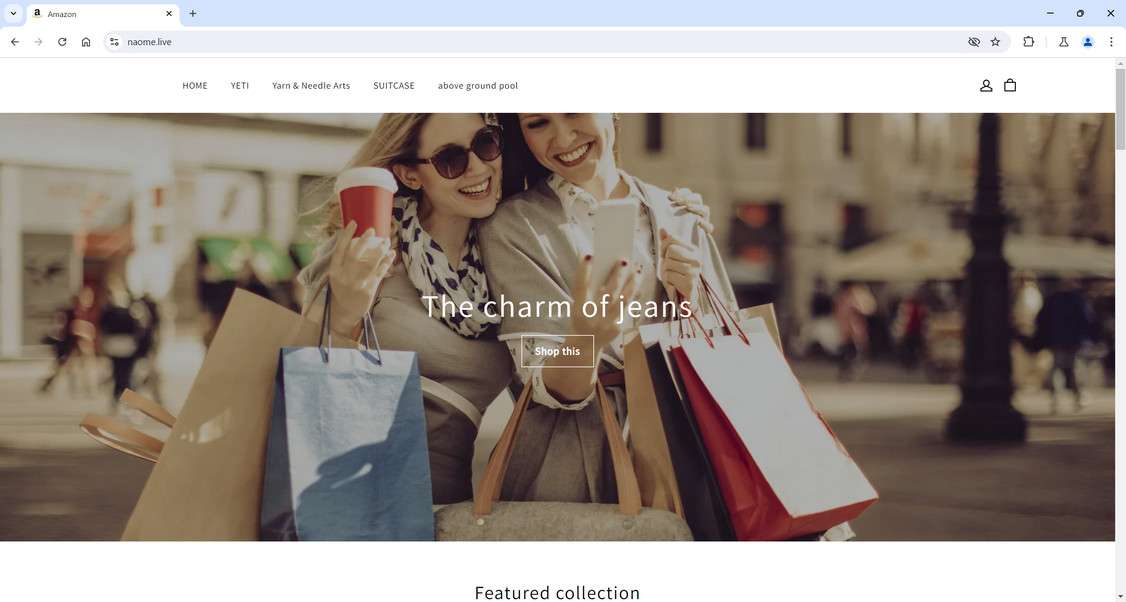The height and width of the screenshot is (602, 1126).
Task: Open the SUITCASE navigation link
Action: pyautogui.click(x=394, y=85)
